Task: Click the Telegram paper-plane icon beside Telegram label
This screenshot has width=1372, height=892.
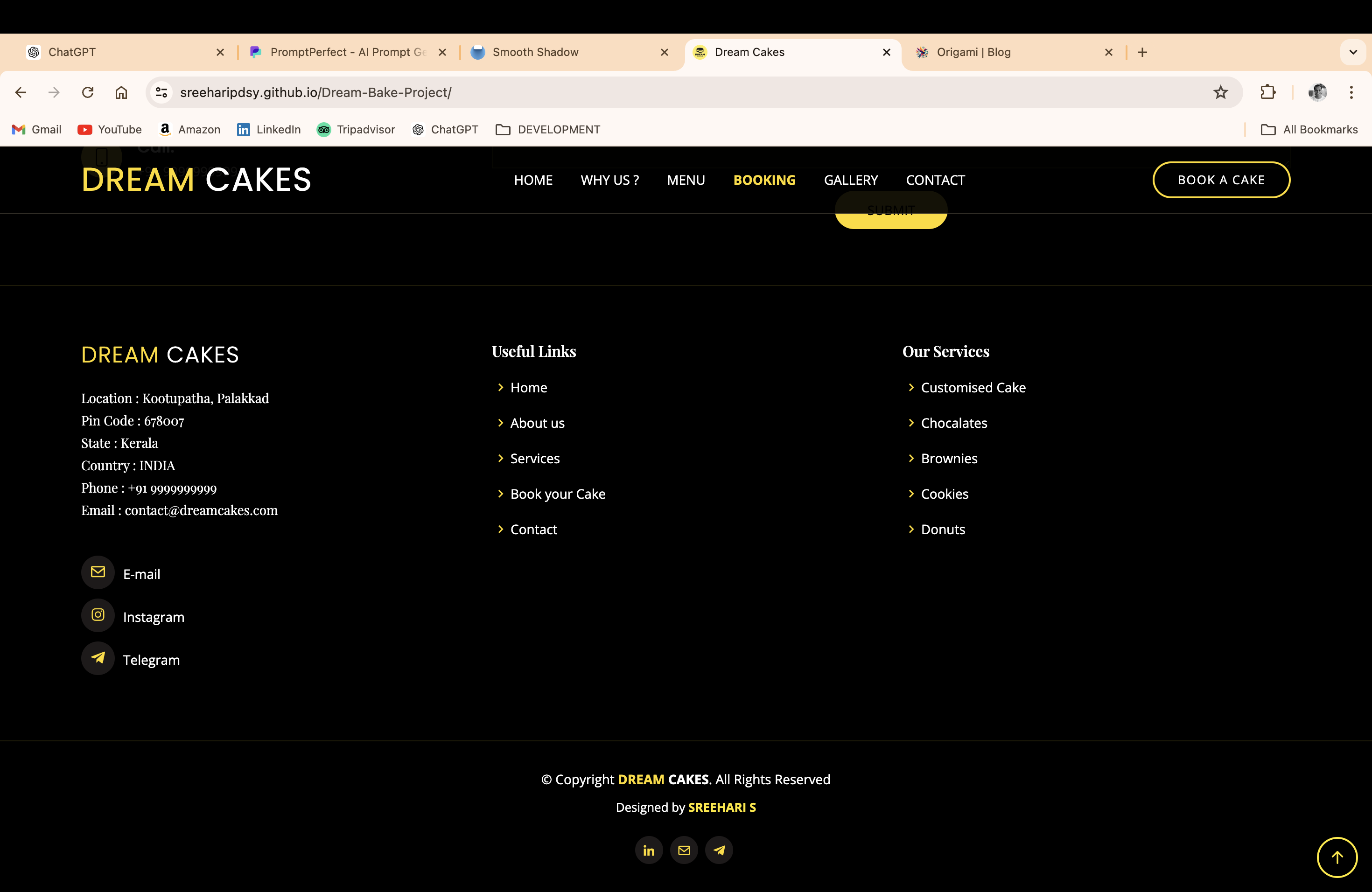Action: [98, 658]
